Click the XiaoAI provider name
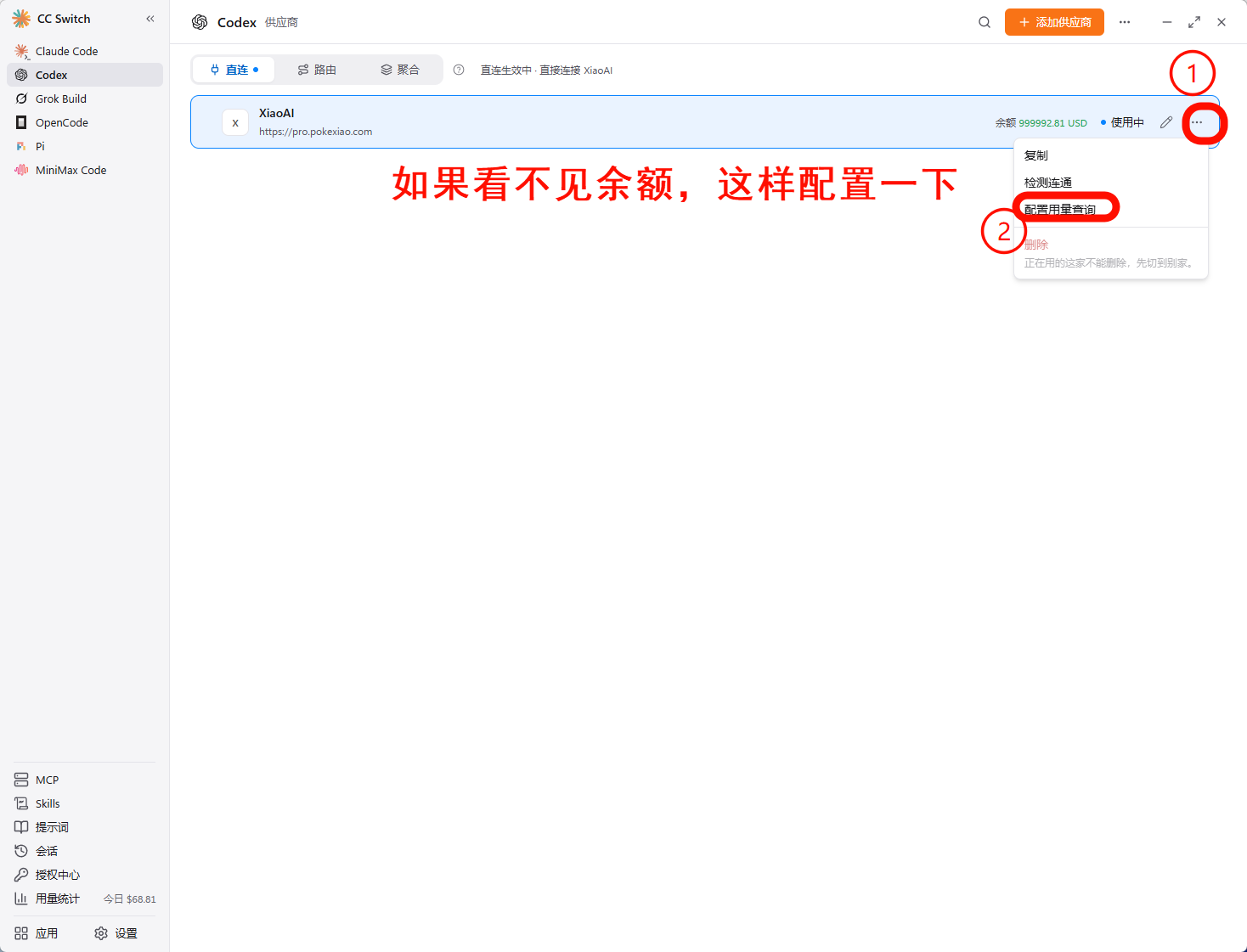The width and height of the screenshot is (1247, 952). click(277, 113)
